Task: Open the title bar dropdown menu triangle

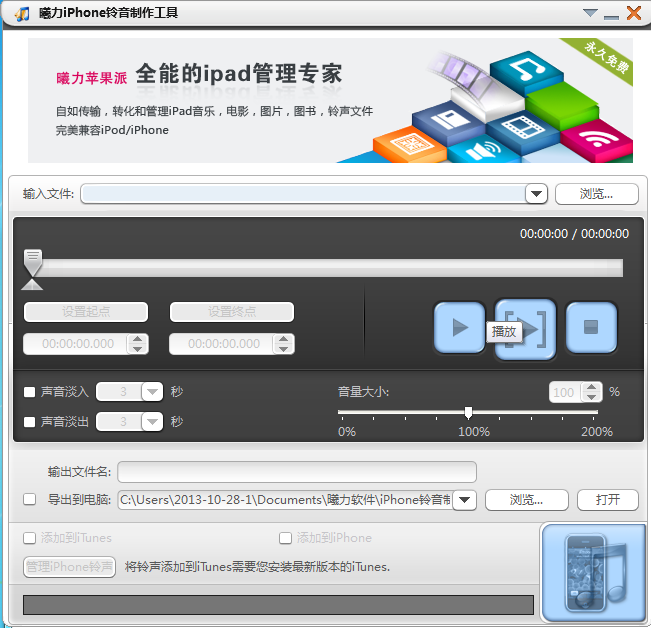Action: point(590,13)
